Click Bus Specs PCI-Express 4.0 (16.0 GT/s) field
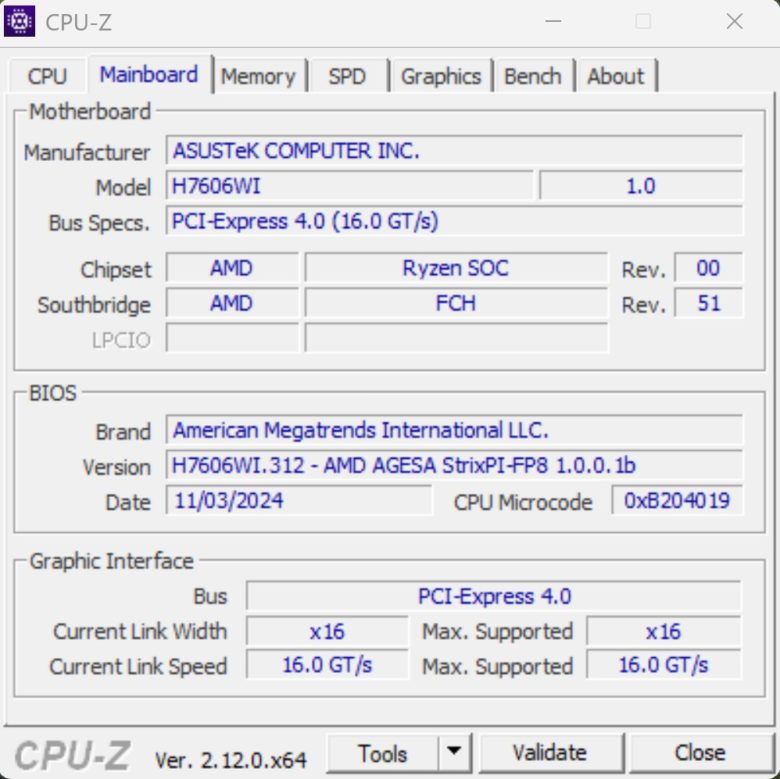Image resolution: width=780 pixels, height=779 pixels. 454,221
